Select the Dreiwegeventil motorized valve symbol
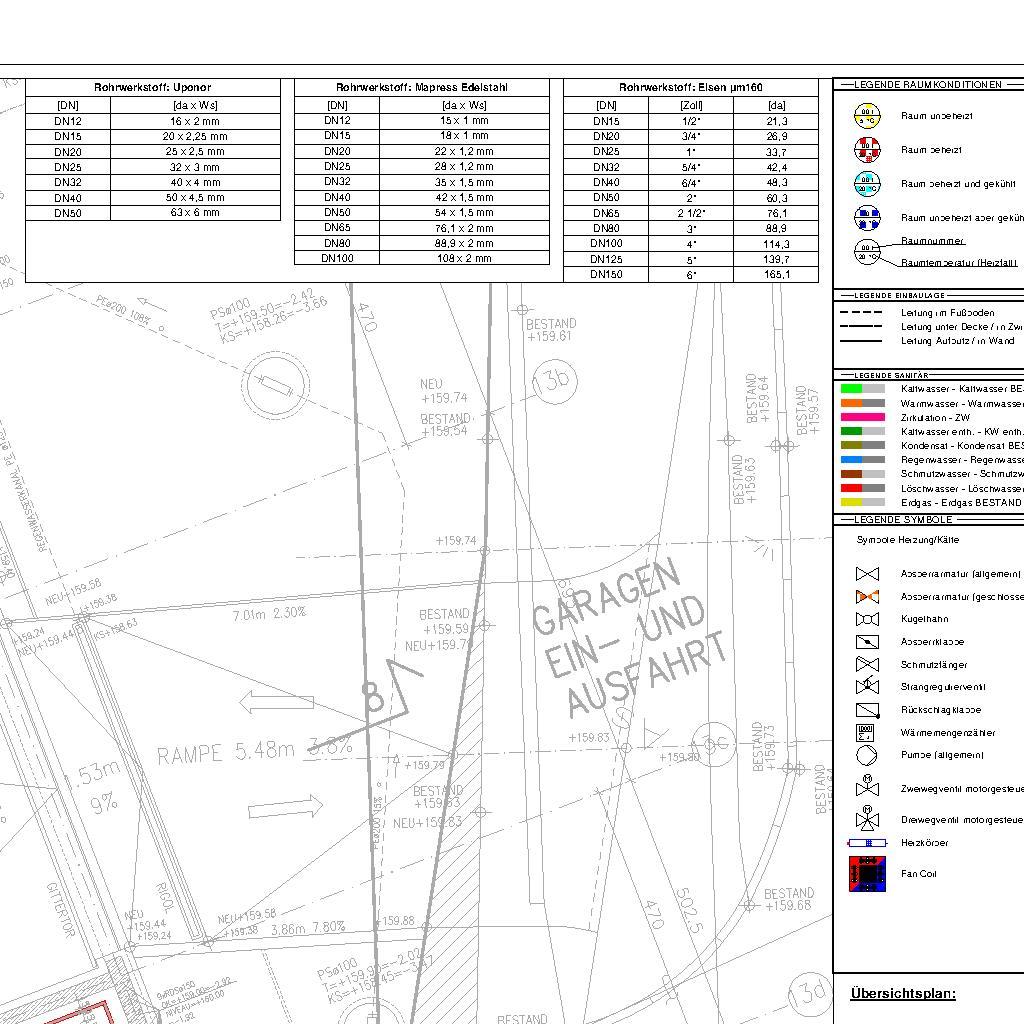 click(x=866, y=818)
